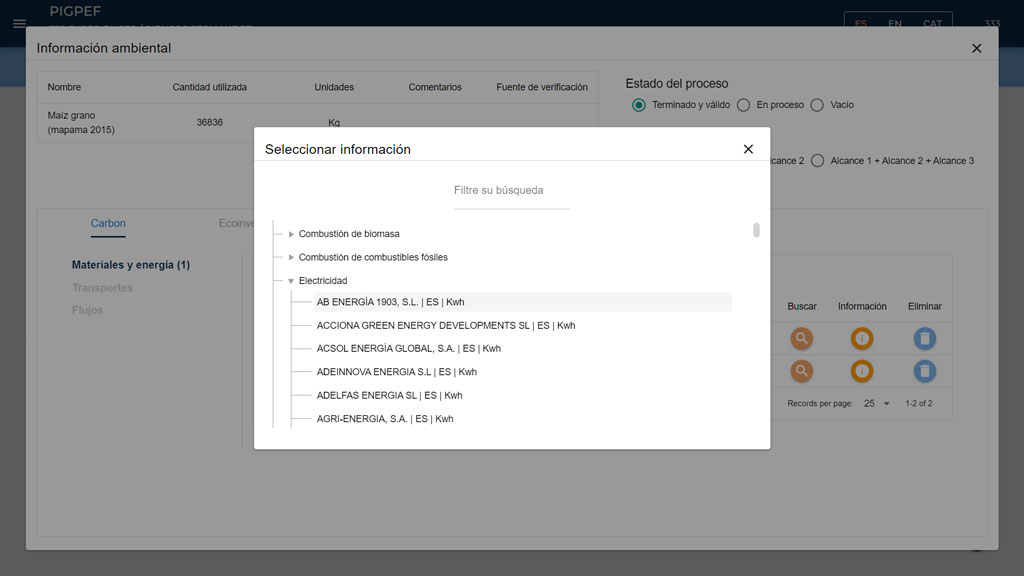Image resolution: width=1024 pixels, height=576 pixels.
Task: Select 'ACCIONA GREEN ENERGY DEVELOPMENTS SL' entry
Action: pyautogui.click(x=445, y=325)
